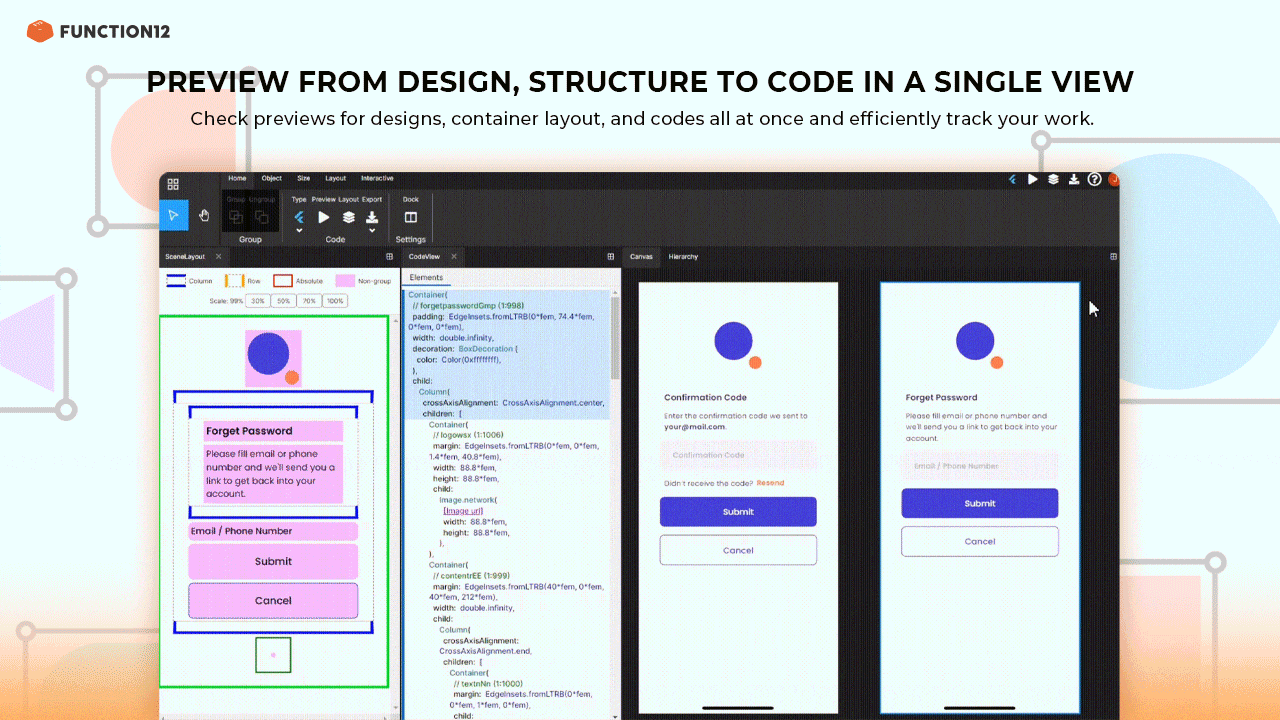Click Cancel on the Forget Password screen
Viewport: 1280px width, 720px height.
(x=980, y=541)
